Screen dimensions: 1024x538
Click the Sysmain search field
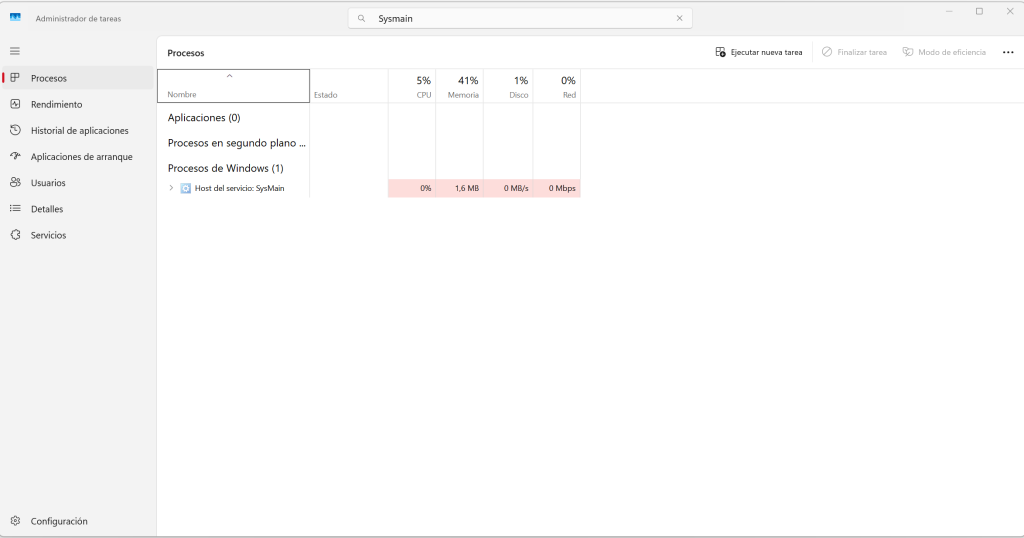520,18
